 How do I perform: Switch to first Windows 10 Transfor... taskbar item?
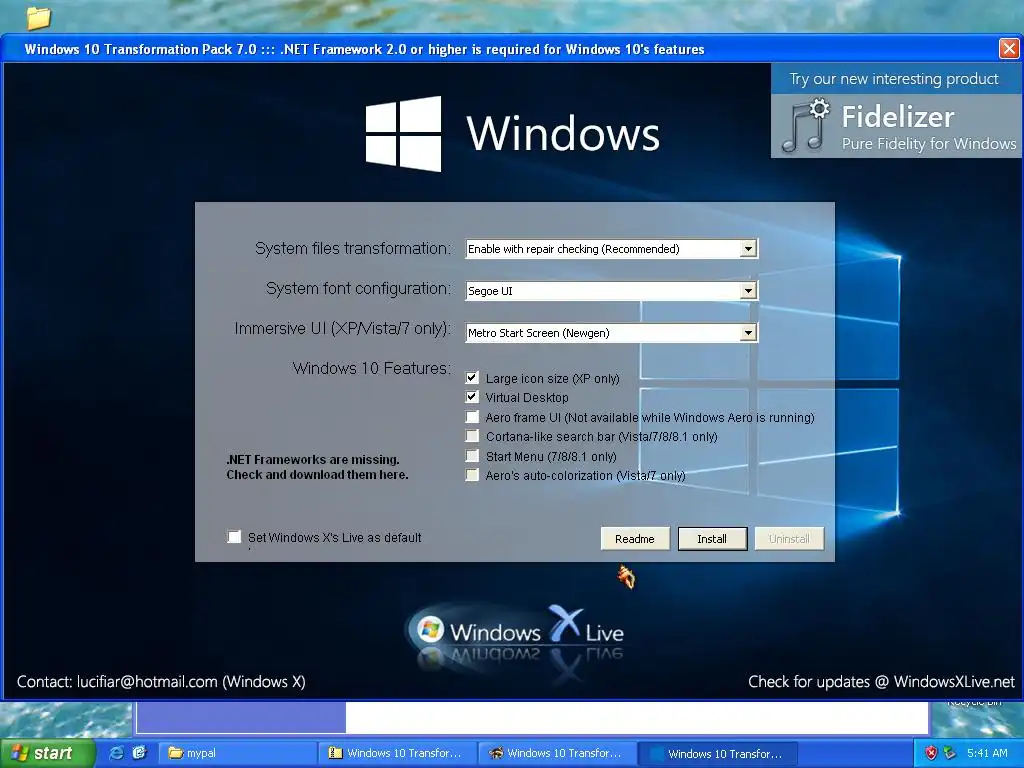(398, 753)
